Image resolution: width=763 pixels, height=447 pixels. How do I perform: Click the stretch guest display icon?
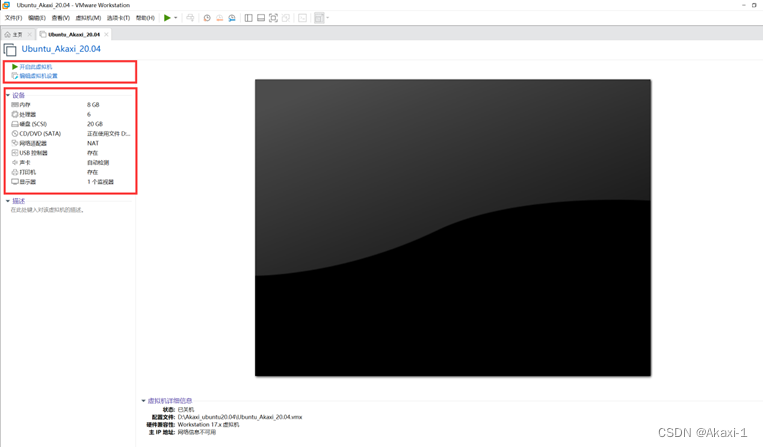point(319,18)
